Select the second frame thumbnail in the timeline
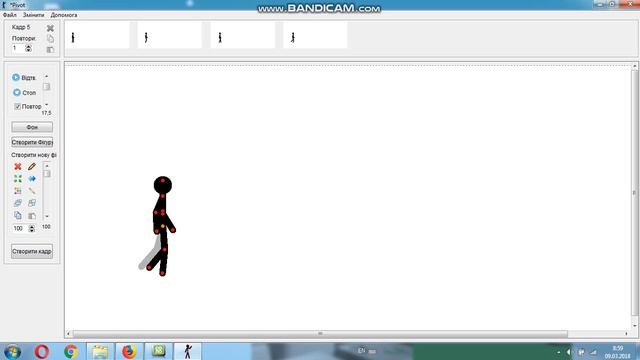Screen dimensions: 640x360 coord(170,35)
